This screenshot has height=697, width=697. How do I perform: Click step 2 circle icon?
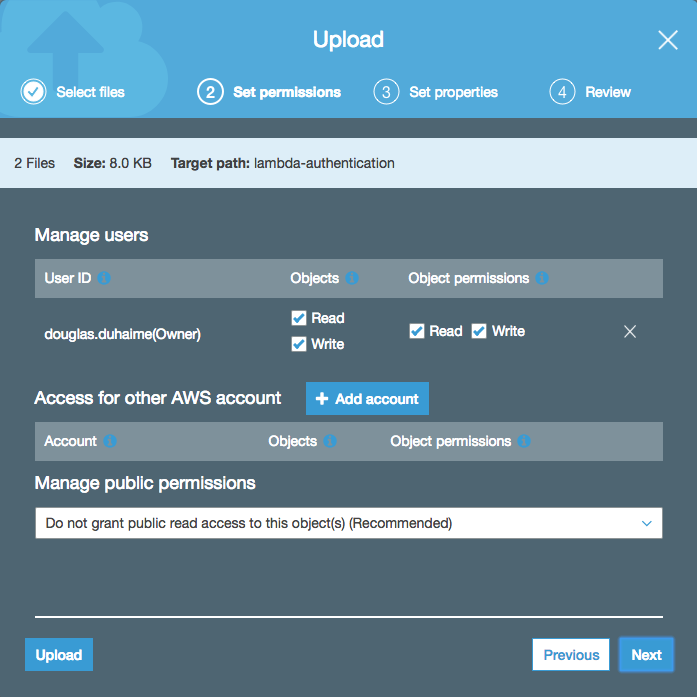pos(210,92)
